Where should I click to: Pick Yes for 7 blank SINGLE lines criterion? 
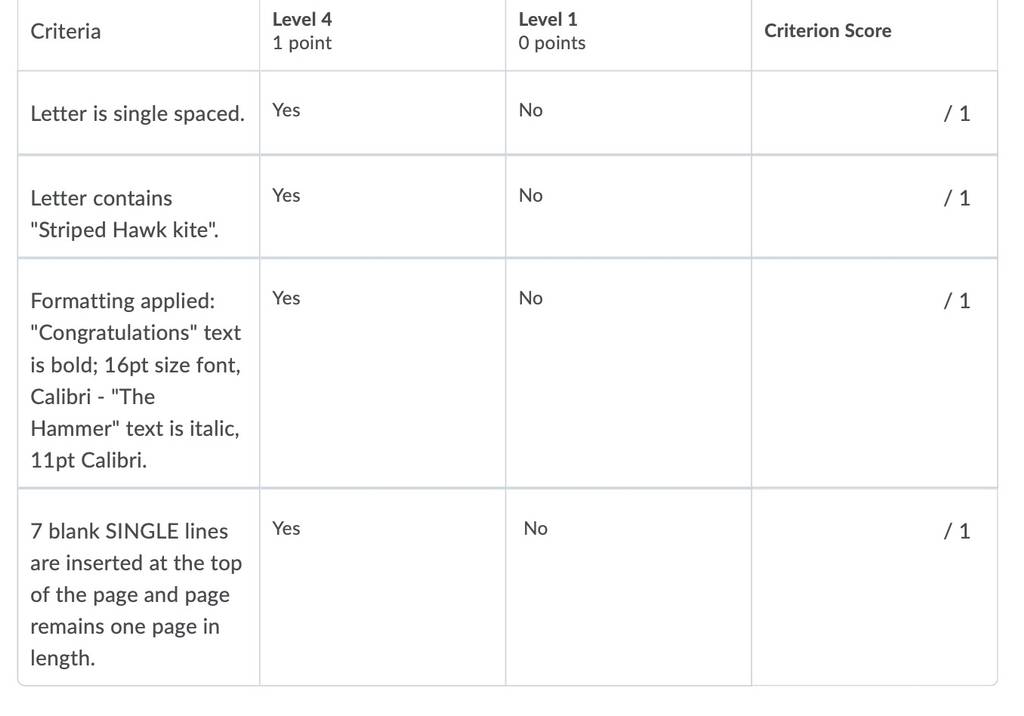pyautogui.click(x=382, y=587)
